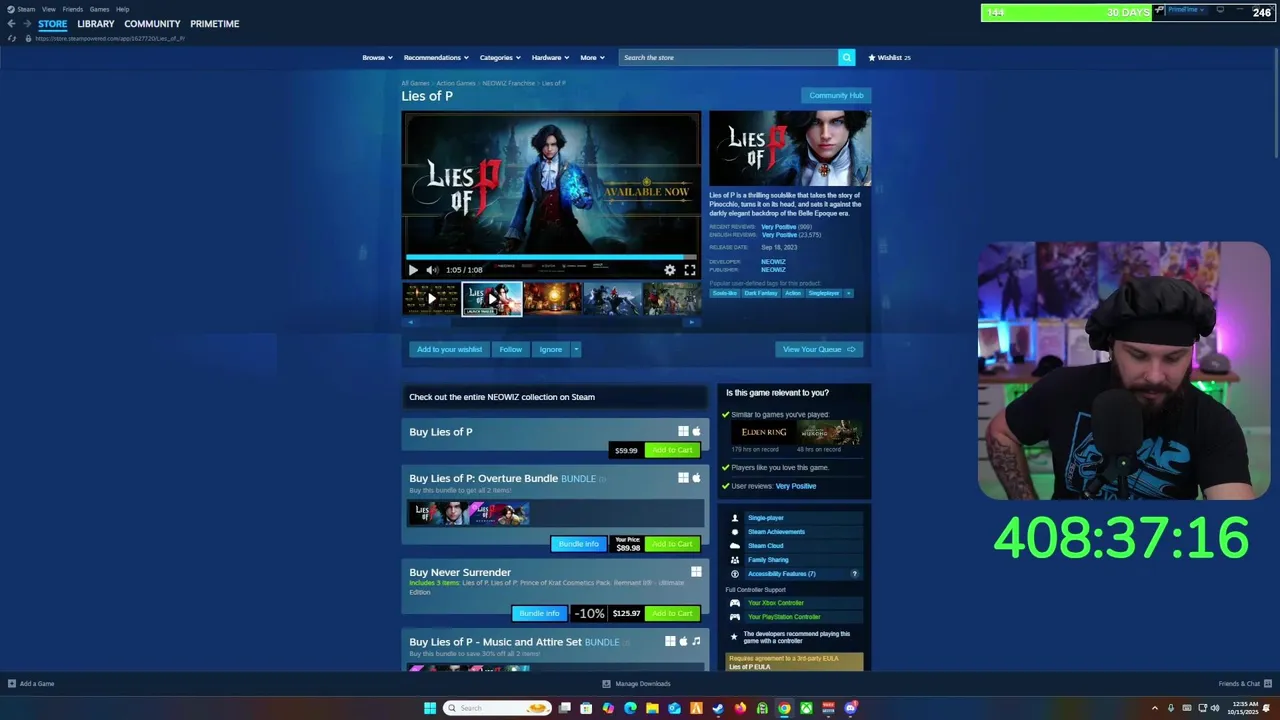
Task: Click the Single-player feature link
Action: [766, 518]
